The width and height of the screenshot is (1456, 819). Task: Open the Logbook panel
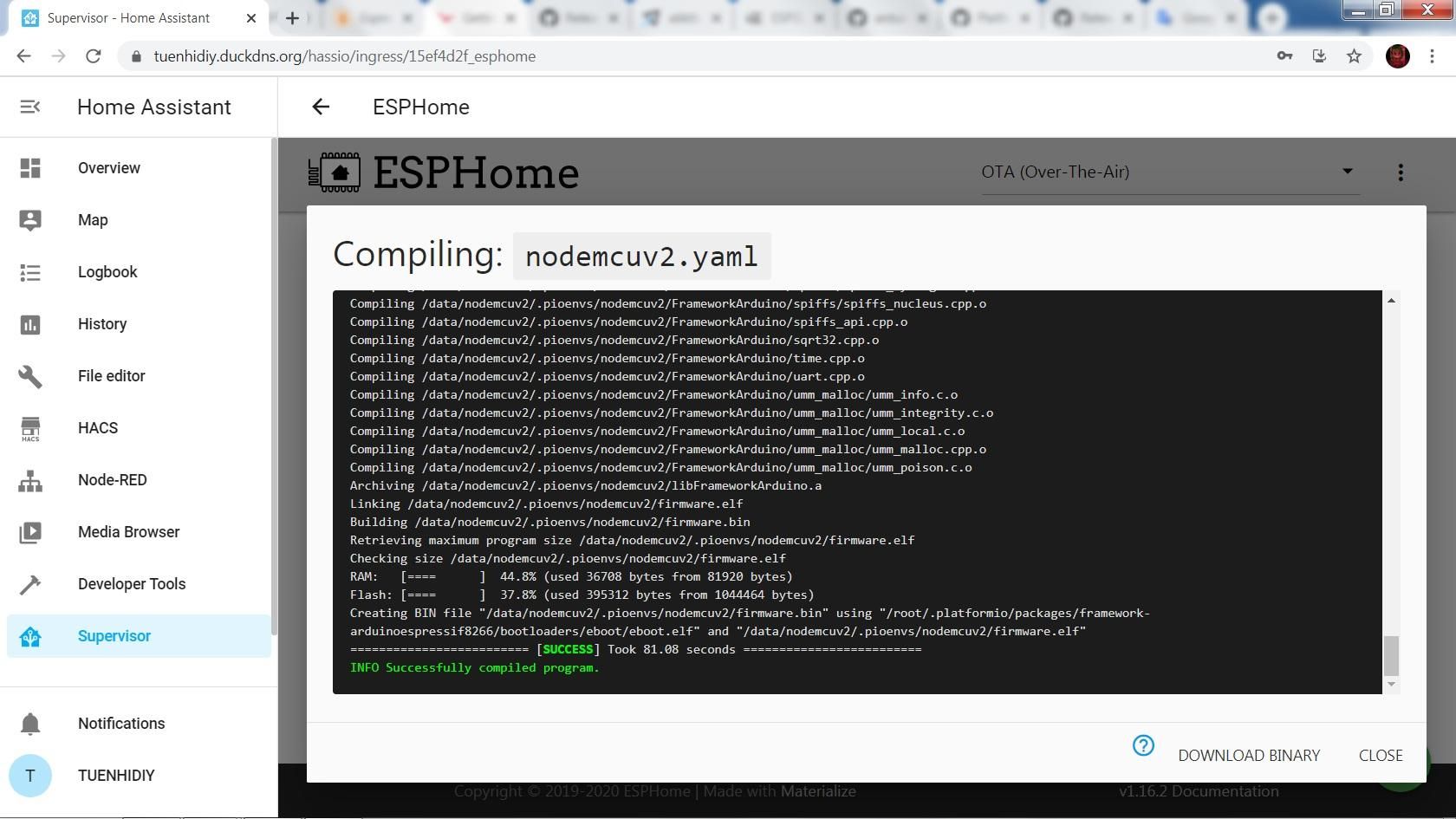click(107, 272)
